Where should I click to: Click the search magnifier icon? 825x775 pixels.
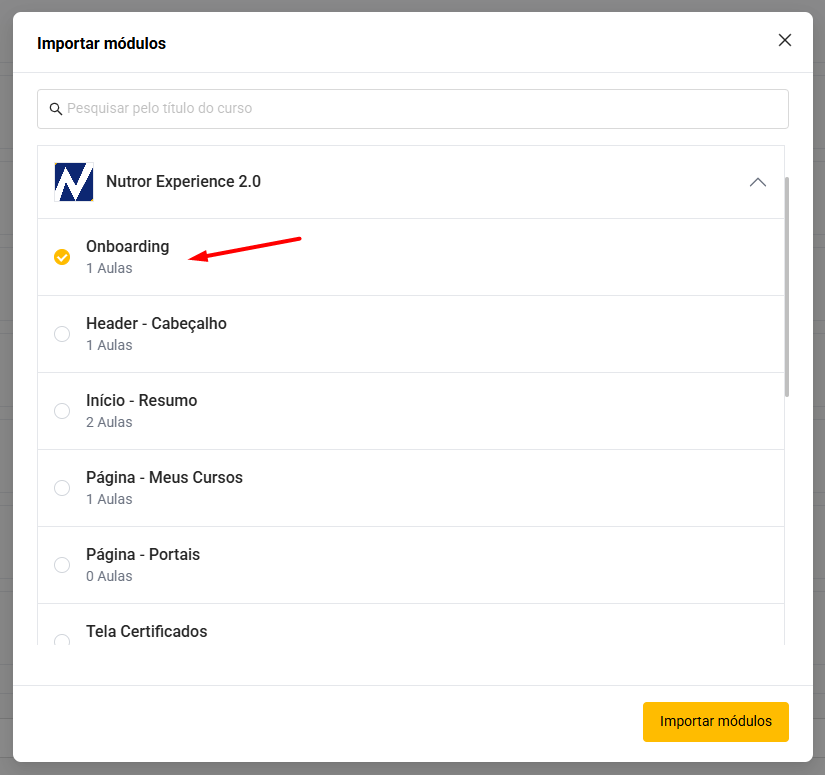[55, 109]
